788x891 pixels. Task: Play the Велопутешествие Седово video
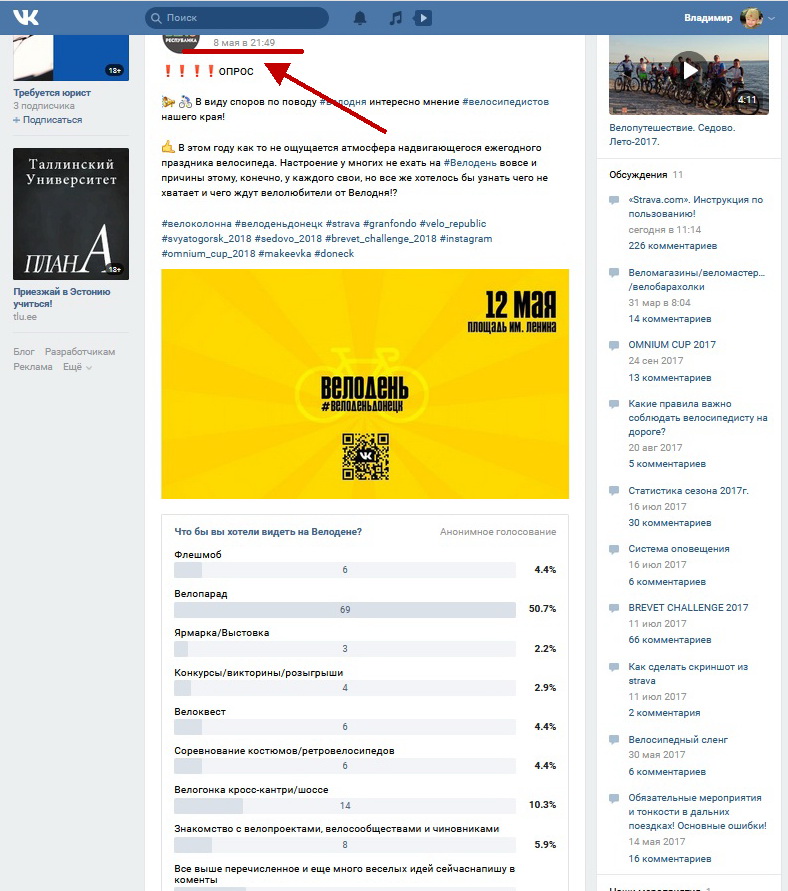(689, 71)
